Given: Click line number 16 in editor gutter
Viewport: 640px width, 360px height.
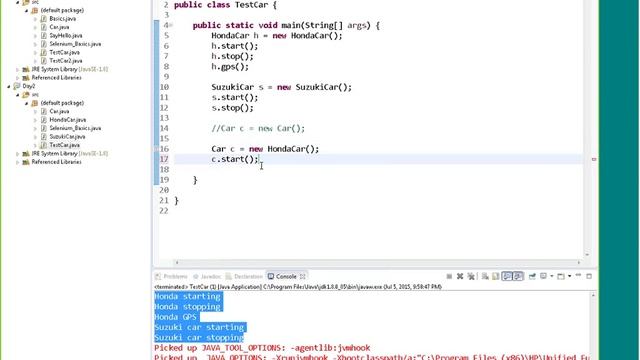Looking at the screenshot, I should pyautogui.click(x=164, y=149).
